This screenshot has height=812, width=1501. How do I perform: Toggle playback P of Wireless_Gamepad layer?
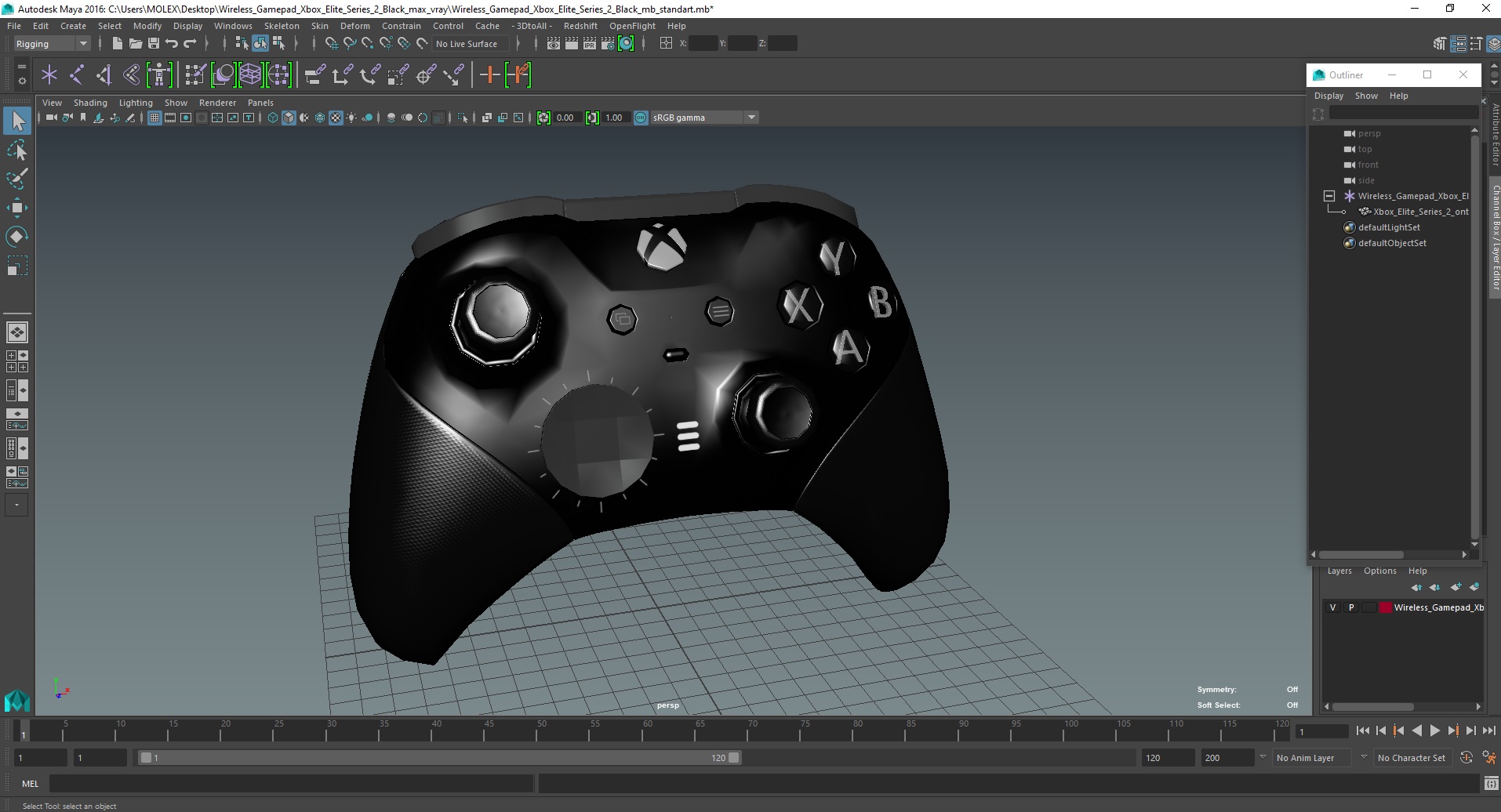point(1351,607)
